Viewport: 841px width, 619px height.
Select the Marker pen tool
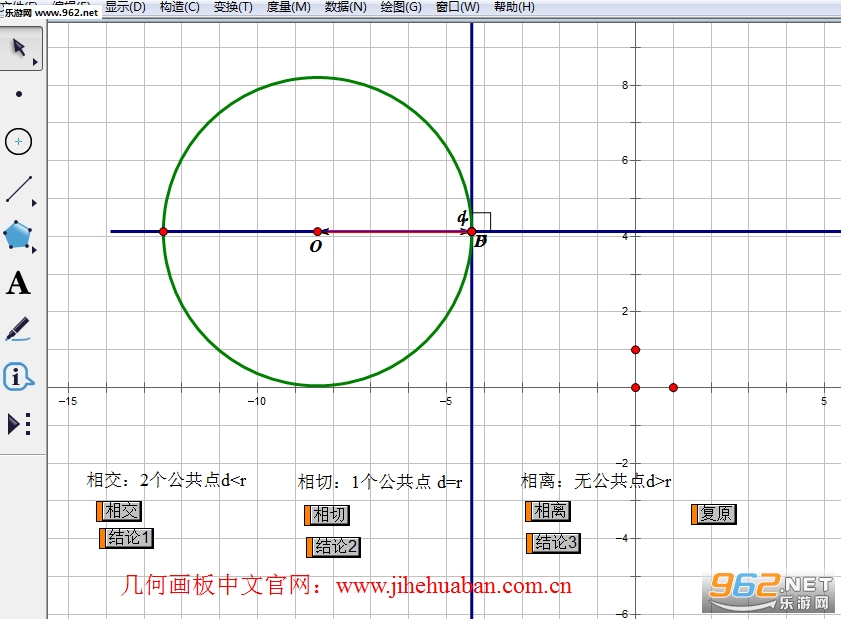click(18, 329)
